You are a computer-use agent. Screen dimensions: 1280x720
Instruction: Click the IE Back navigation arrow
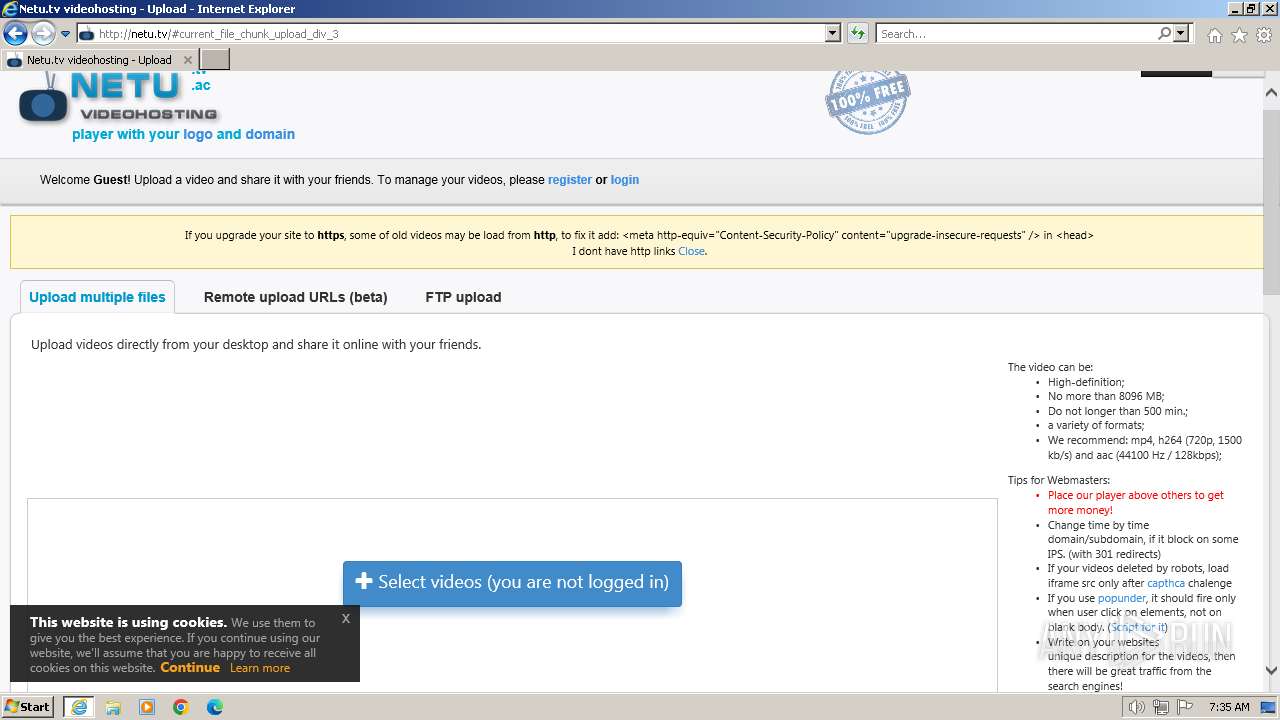click(x=15, y=34)
